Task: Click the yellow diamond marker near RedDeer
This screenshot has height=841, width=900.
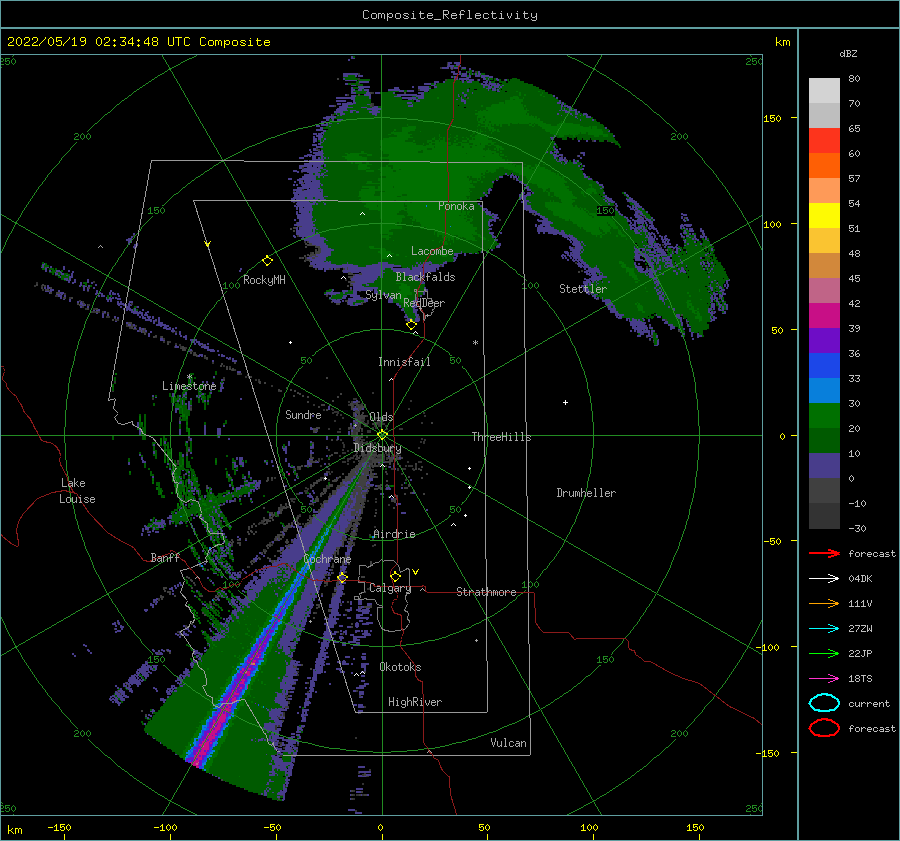Action: point(411,325)
